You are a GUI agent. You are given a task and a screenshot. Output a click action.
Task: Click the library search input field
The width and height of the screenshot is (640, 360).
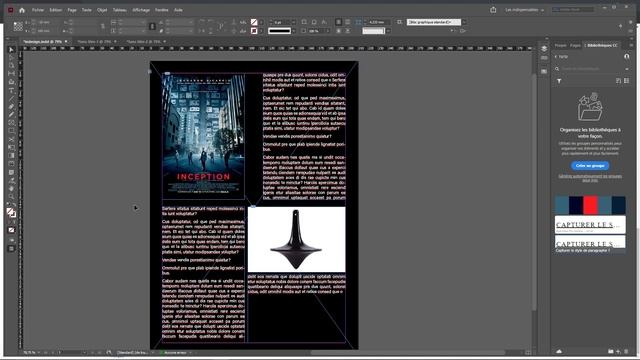click(590, 69)
